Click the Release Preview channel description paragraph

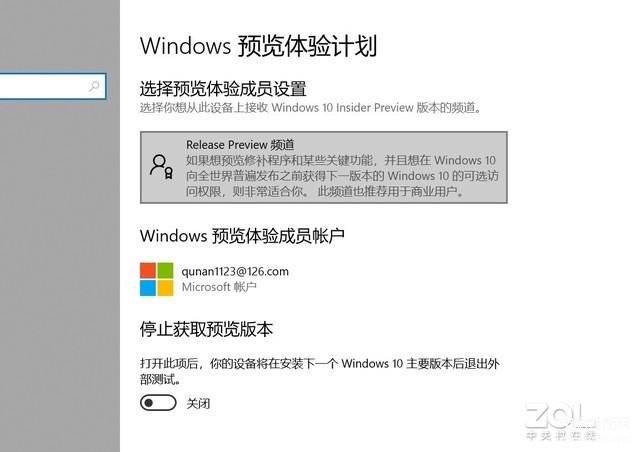click(x=342, y=176)
